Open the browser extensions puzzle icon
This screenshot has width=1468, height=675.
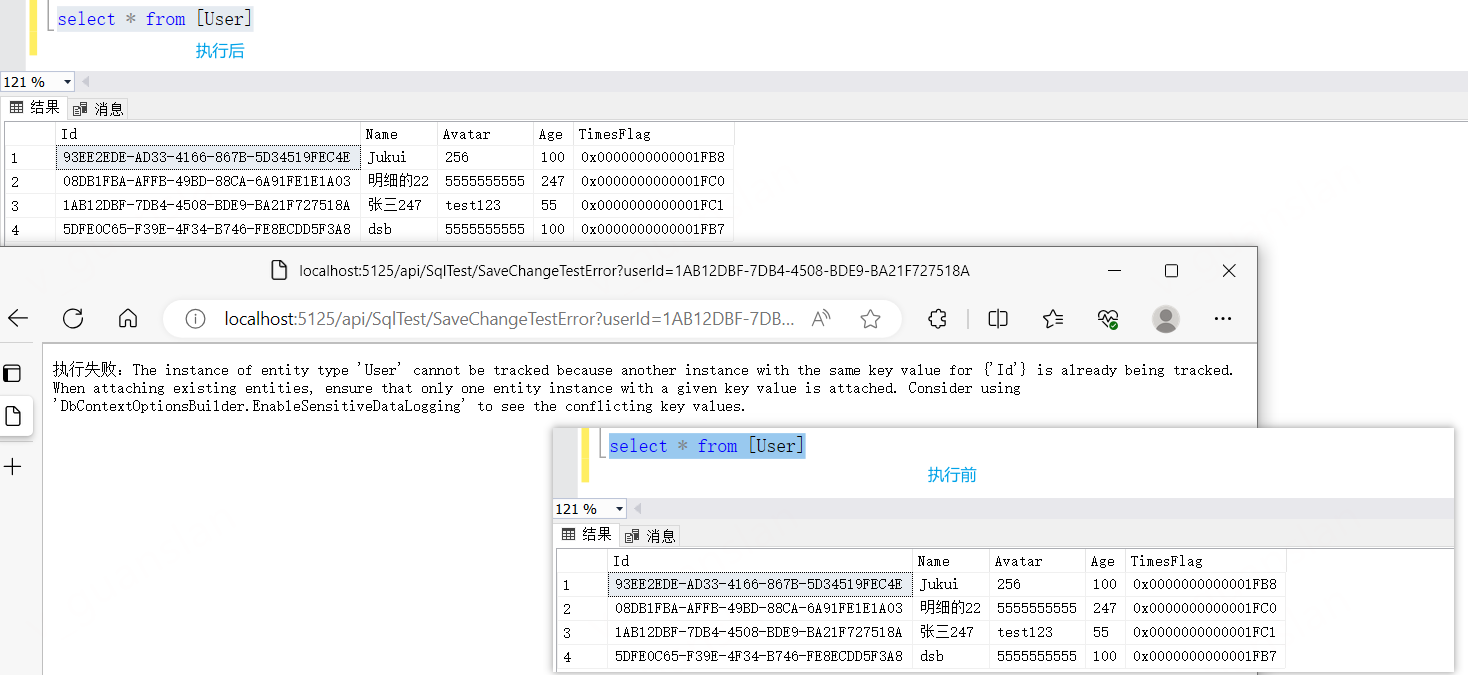coord(937,319)
